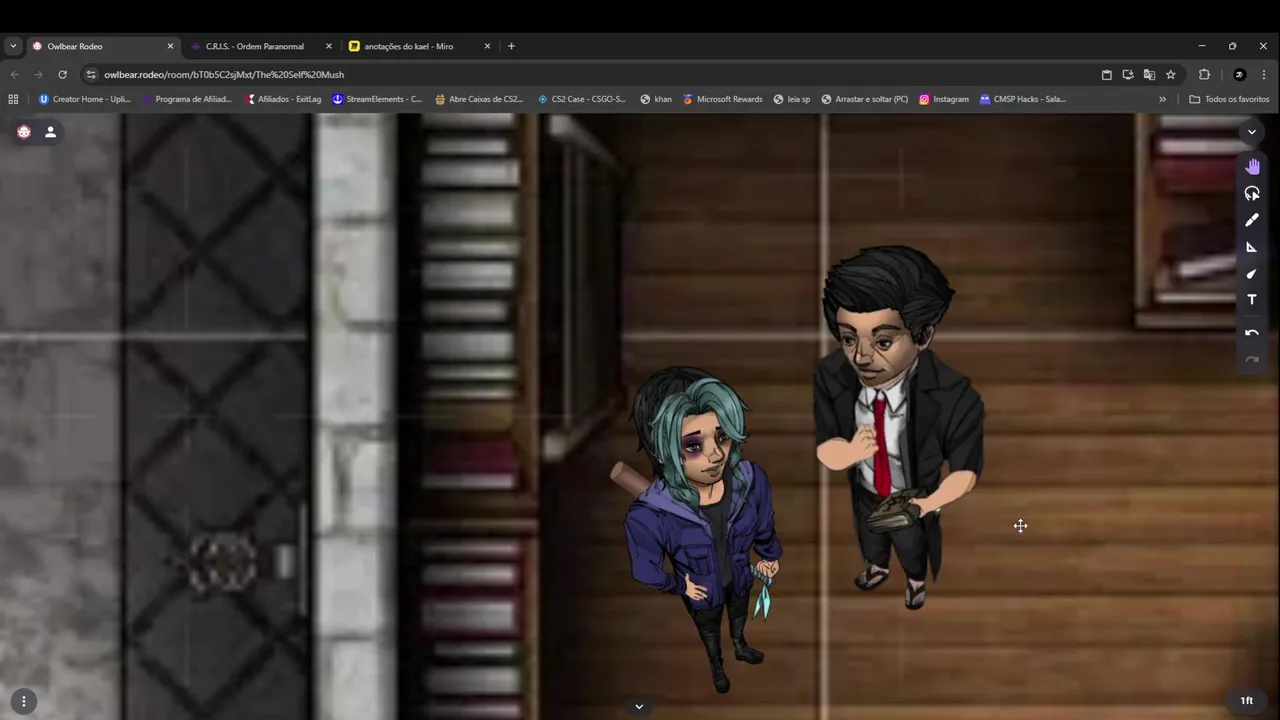Click the 1ft grid scale label
Screen dimensions: 1280x720
(1246, 701)
